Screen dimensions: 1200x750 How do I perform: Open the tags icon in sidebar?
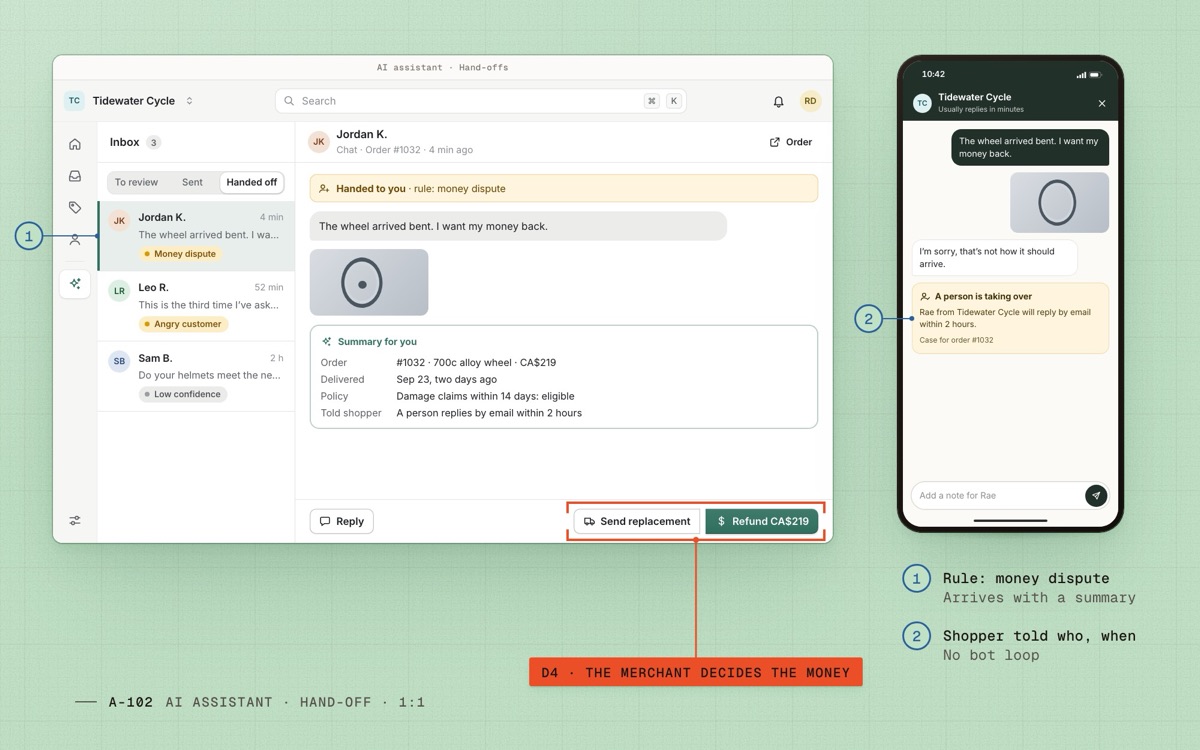[x=75, y=208]
